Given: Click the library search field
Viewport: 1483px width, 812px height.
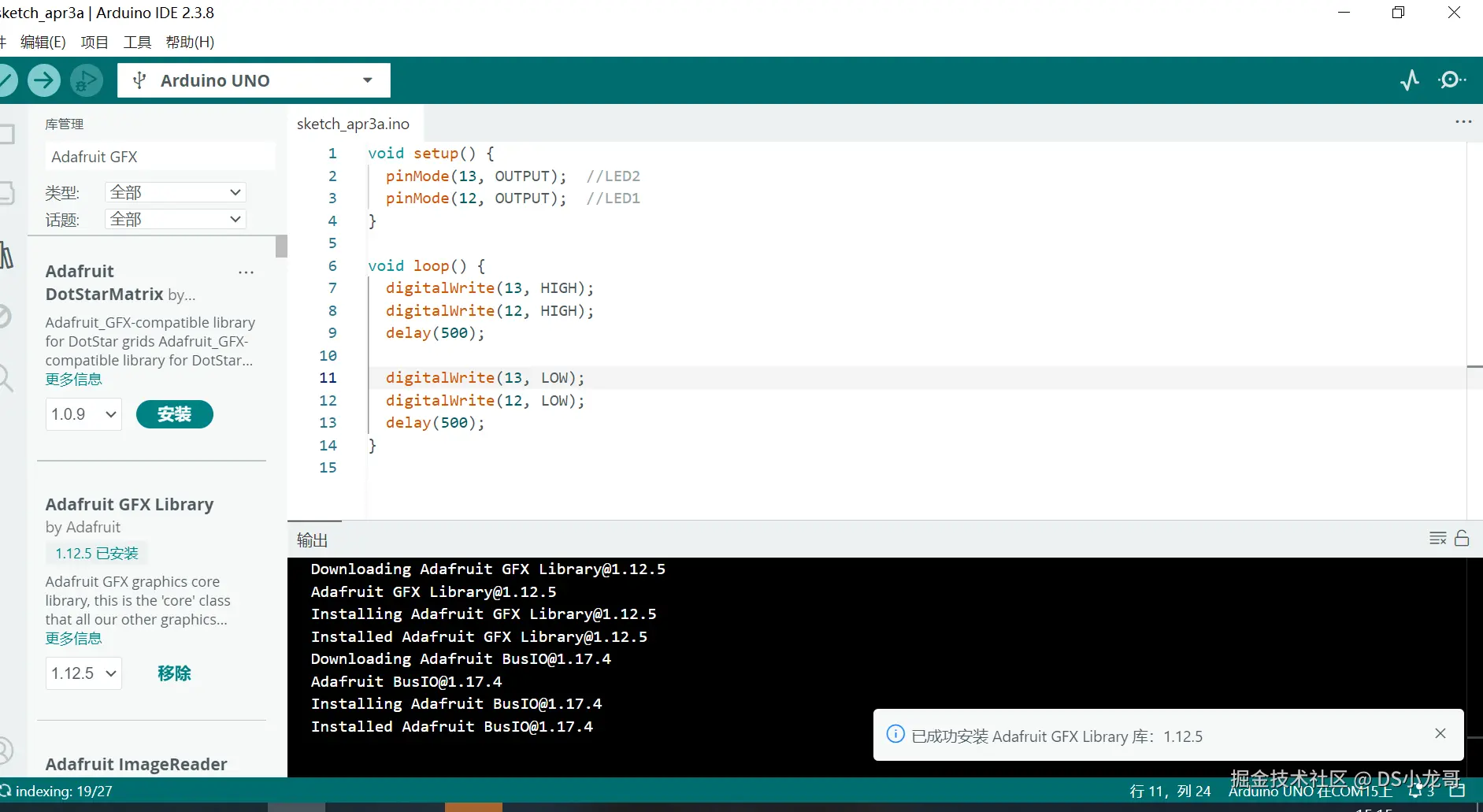Looking at the screenshot, I should tap(160, 157).
